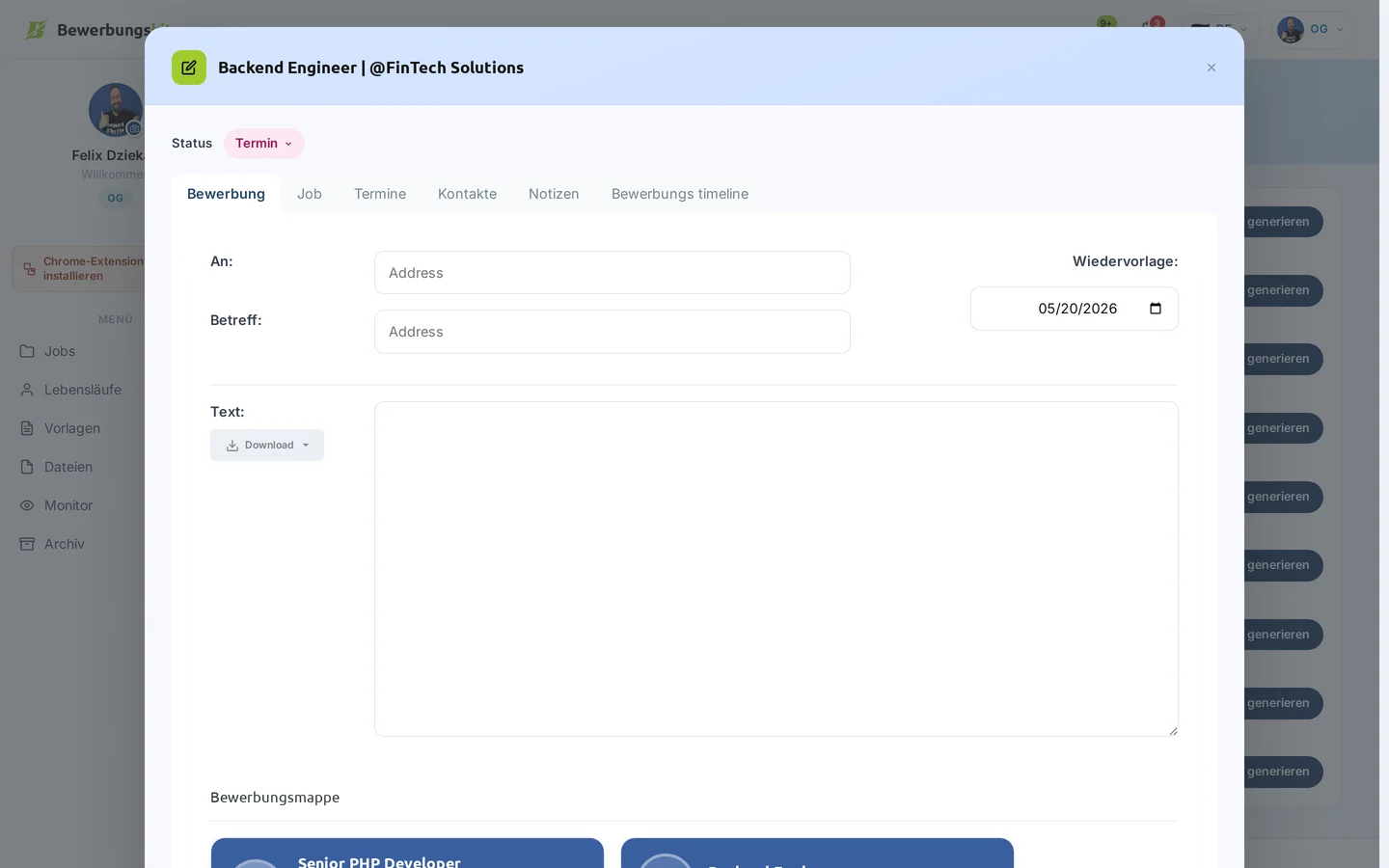Image resolution: width=1389 pixels, height=868 pixels.
Task: Click the Bewerbungsmappe heading text
Action: pyautogui.click(x=275, y=798)
